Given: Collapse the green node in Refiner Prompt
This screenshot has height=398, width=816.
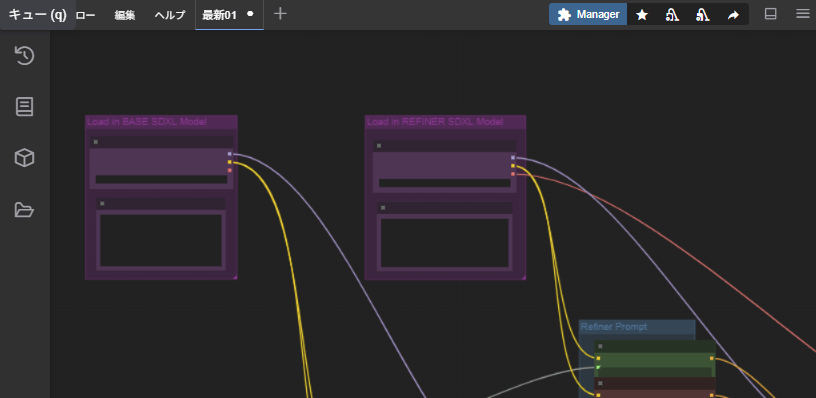Looking at the screenshot, I should (600, 346).
